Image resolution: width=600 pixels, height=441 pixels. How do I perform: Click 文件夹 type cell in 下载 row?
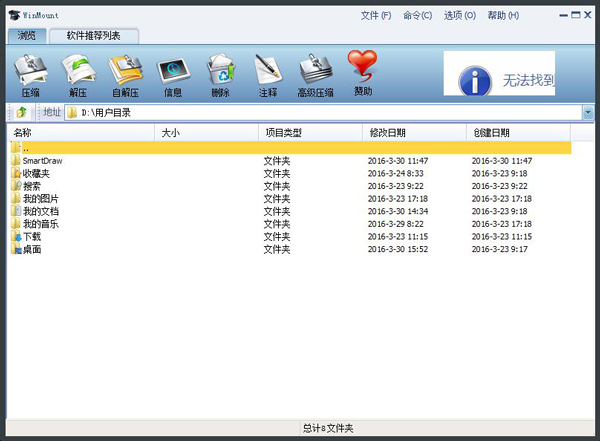coord(277,237)
